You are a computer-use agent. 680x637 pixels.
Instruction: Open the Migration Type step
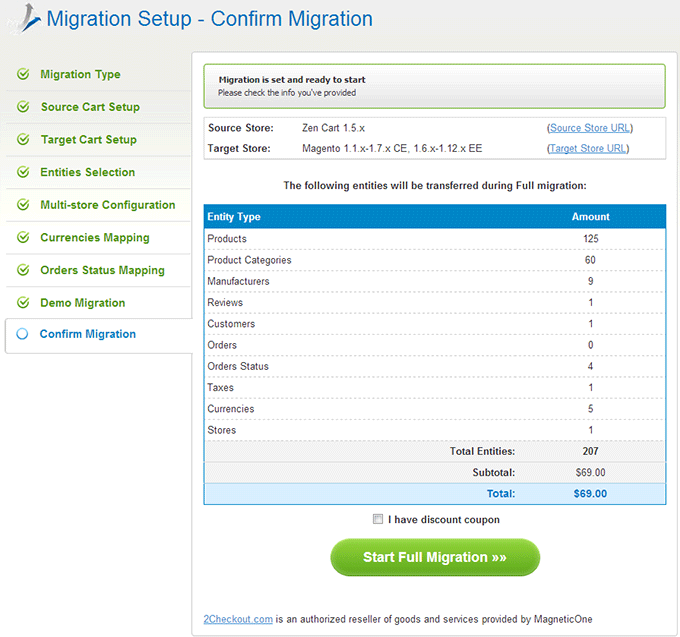pos(80,75)
